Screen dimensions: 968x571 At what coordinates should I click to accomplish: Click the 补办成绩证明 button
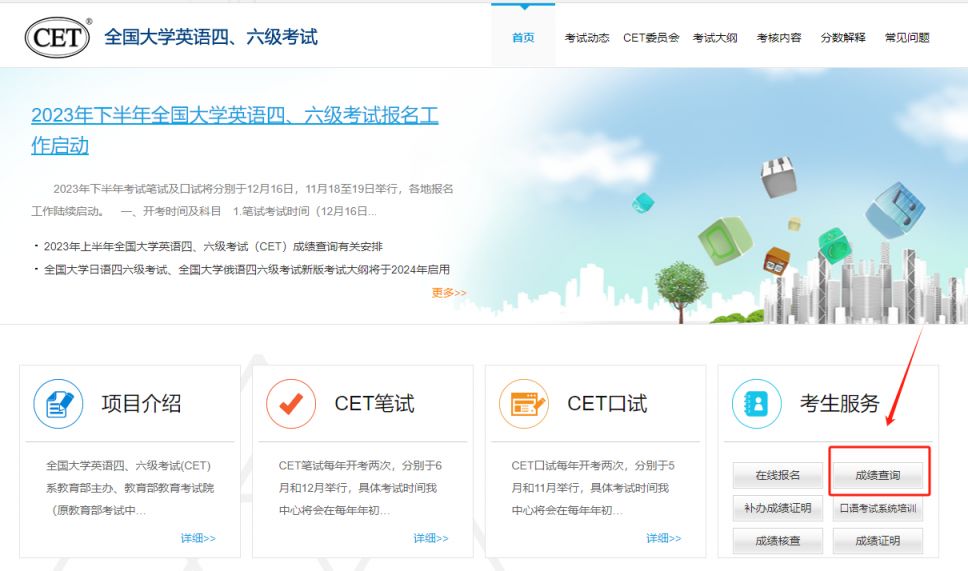[778, 508]
